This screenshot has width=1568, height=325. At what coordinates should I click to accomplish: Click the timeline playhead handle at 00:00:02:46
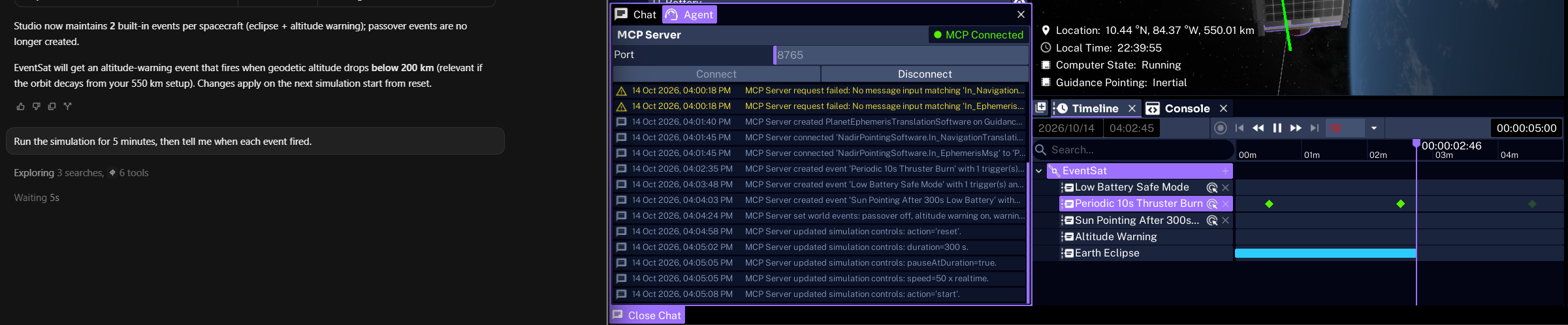[1416, 143]
